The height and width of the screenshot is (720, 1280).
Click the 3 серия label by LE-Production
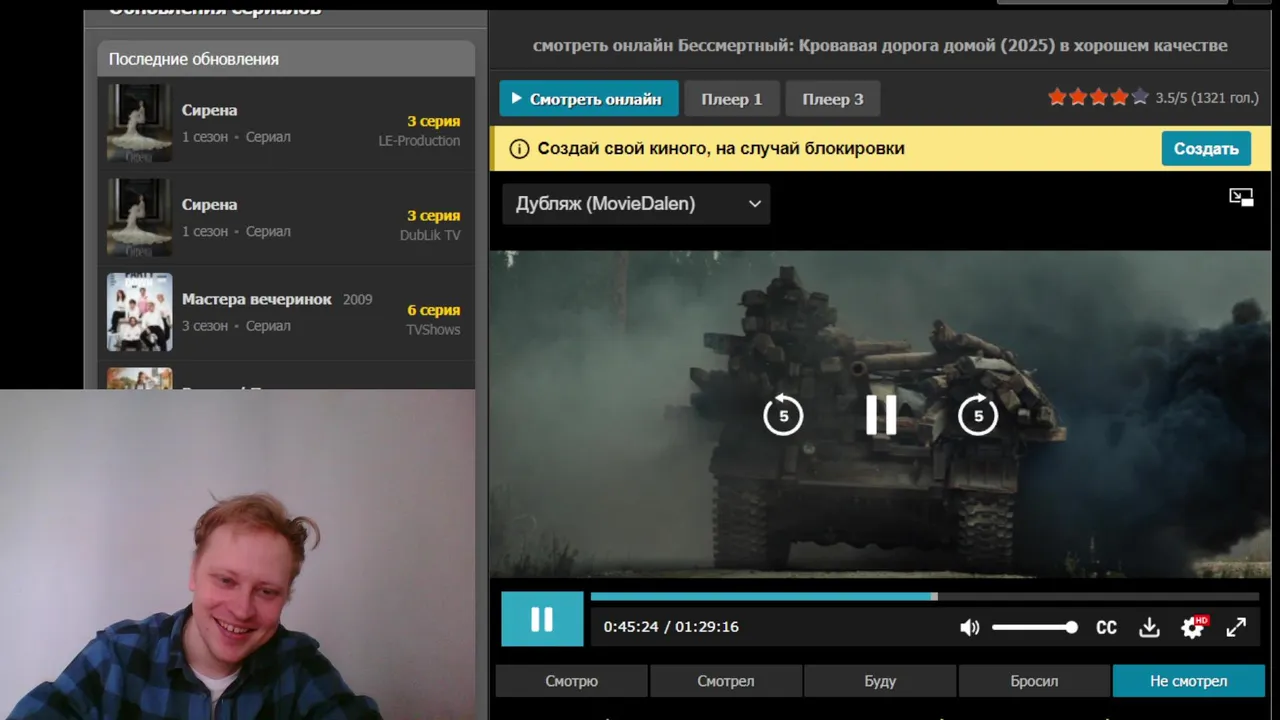[x=434, y=121]
